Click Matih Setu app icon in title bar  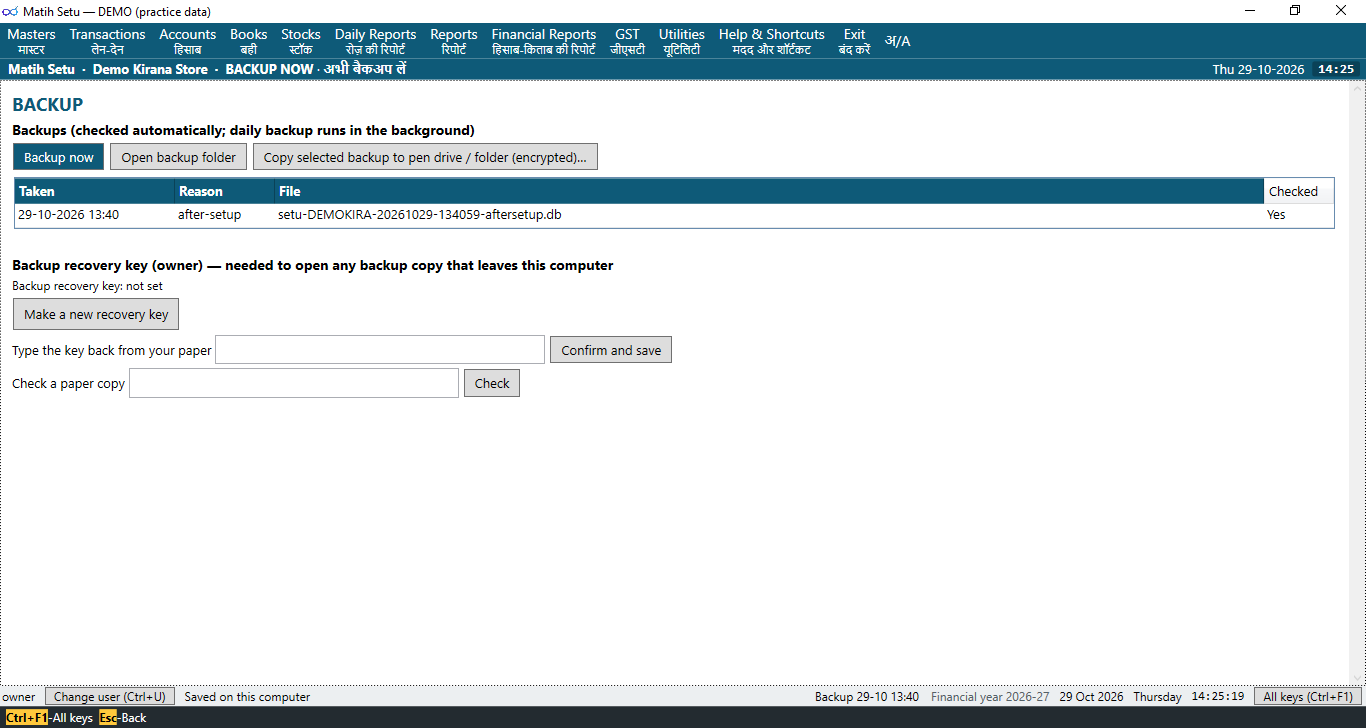coord(10,10)
